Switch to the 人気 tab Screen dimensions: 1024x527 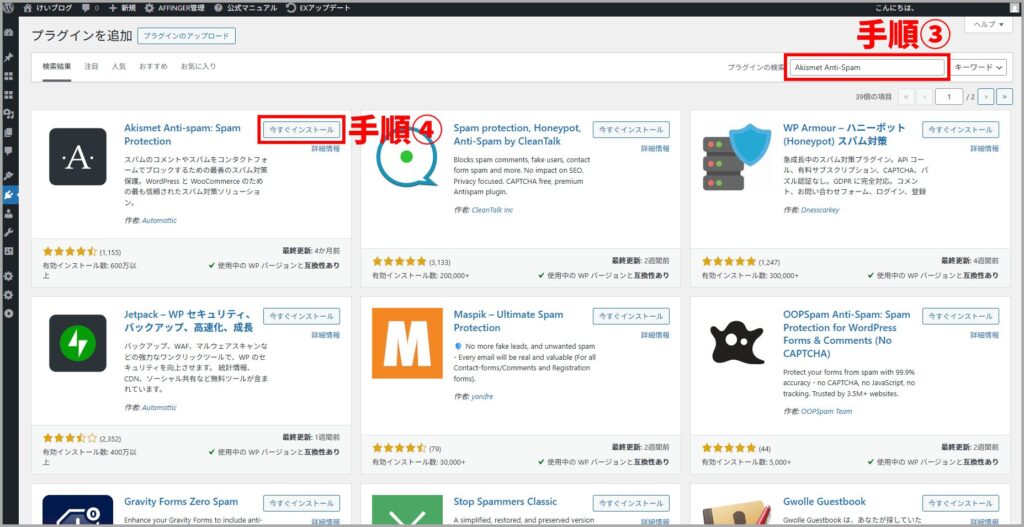[119, 67]
